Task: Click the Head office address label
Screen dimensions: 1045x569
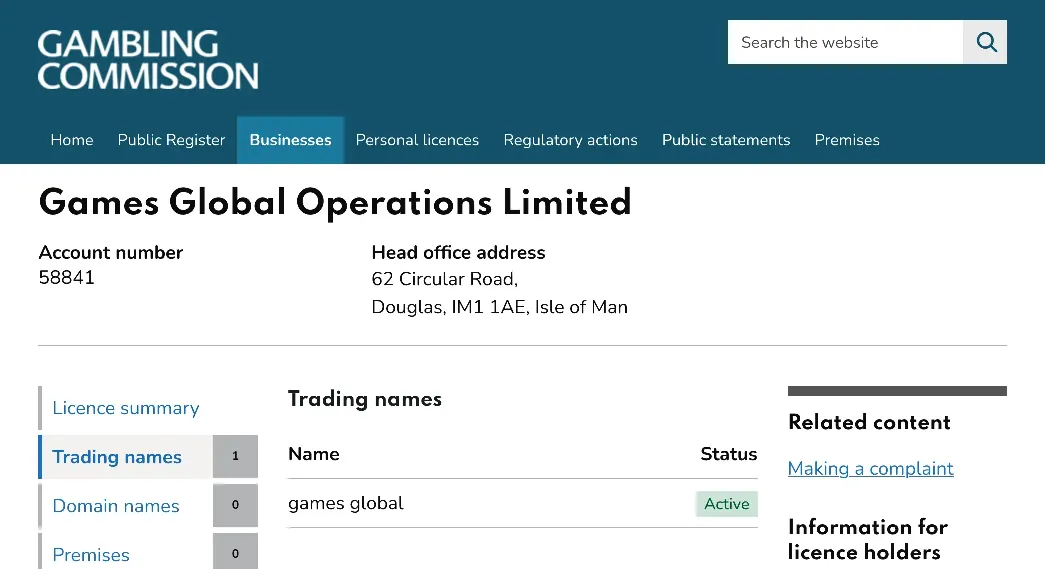Action: tap(459, 253)
